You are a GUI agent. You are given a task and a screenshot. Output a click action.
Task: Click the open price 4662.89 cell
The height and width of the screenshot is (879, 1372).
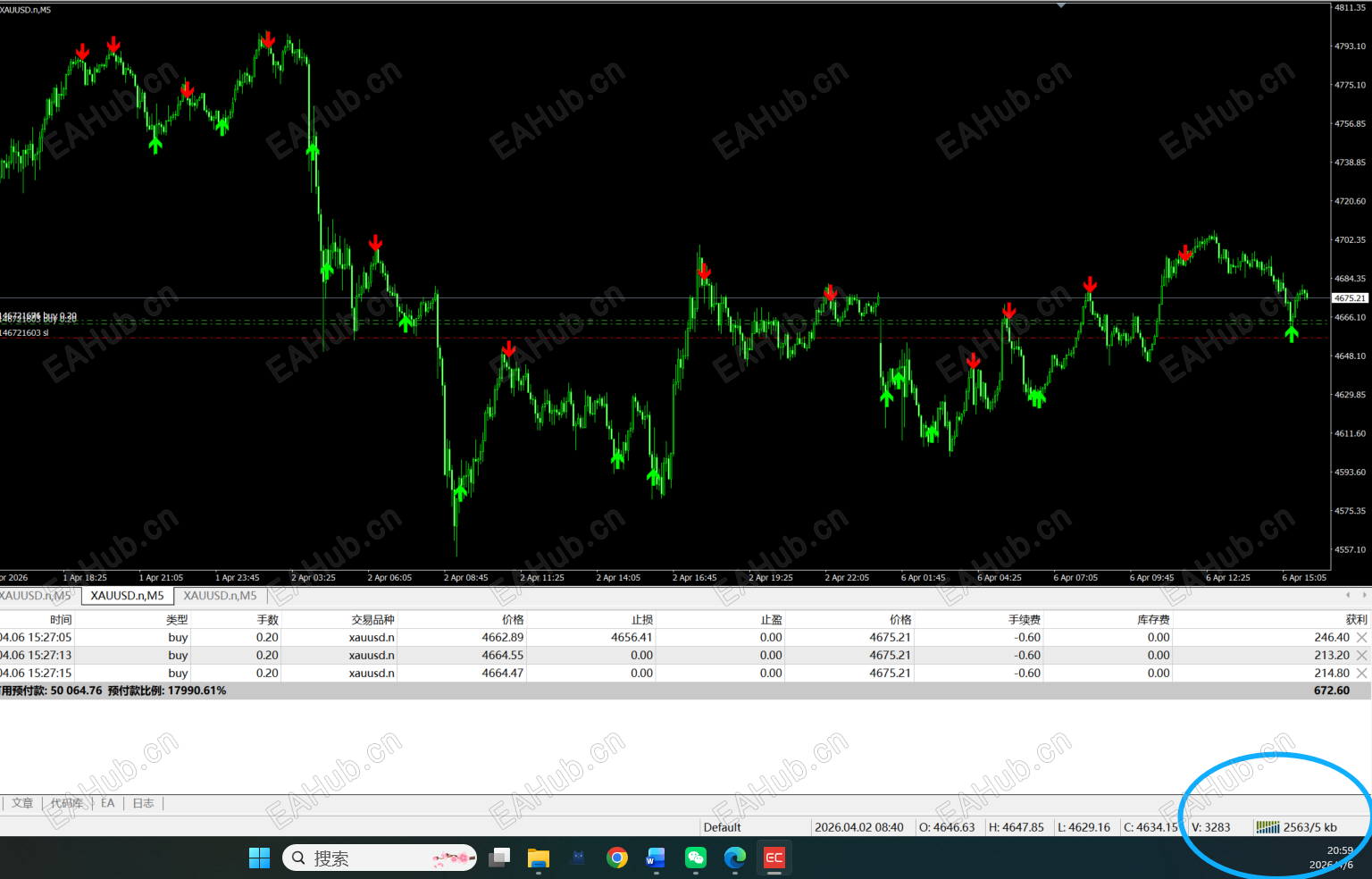click(x=503, y=637)
